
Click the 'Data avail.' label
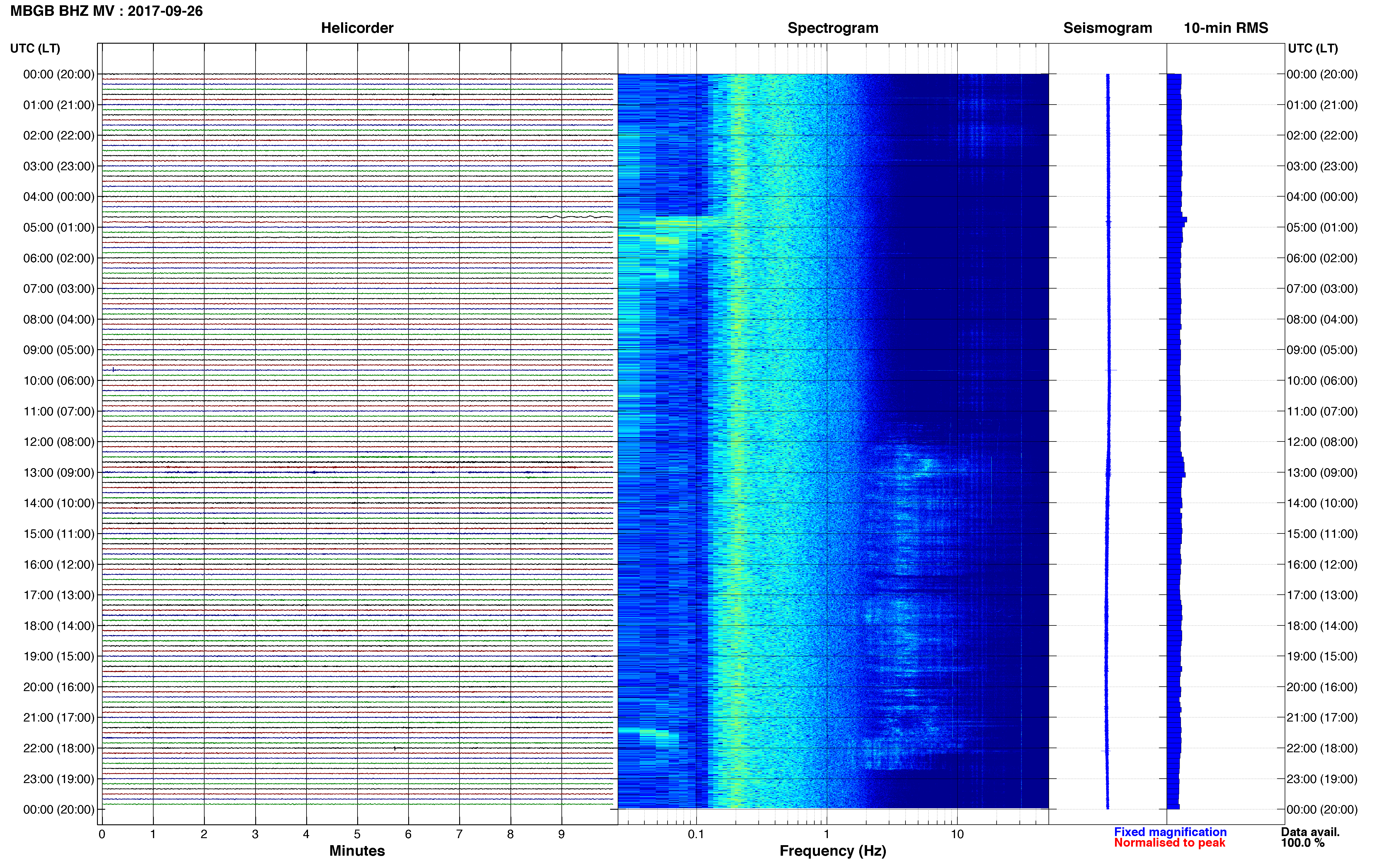1310,832
